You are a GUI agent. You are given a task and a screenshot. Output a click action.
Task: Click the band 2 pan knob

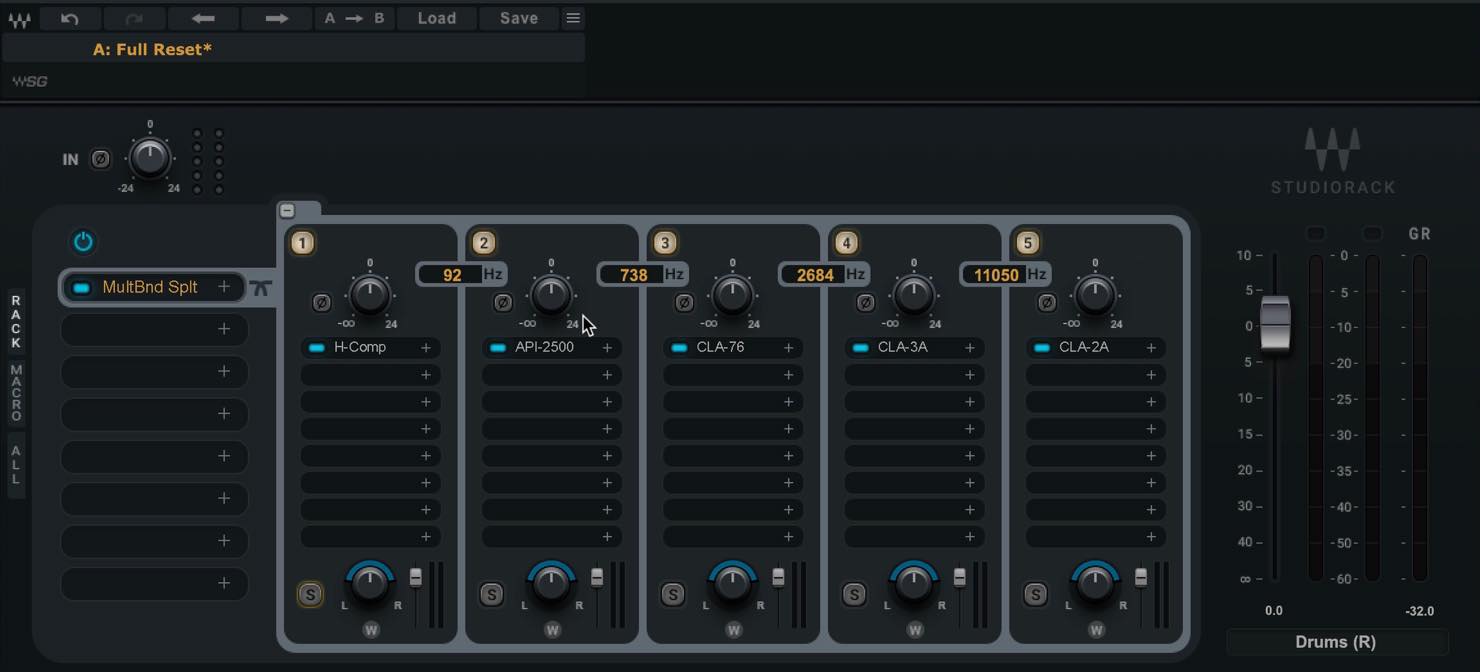(551, 583)
